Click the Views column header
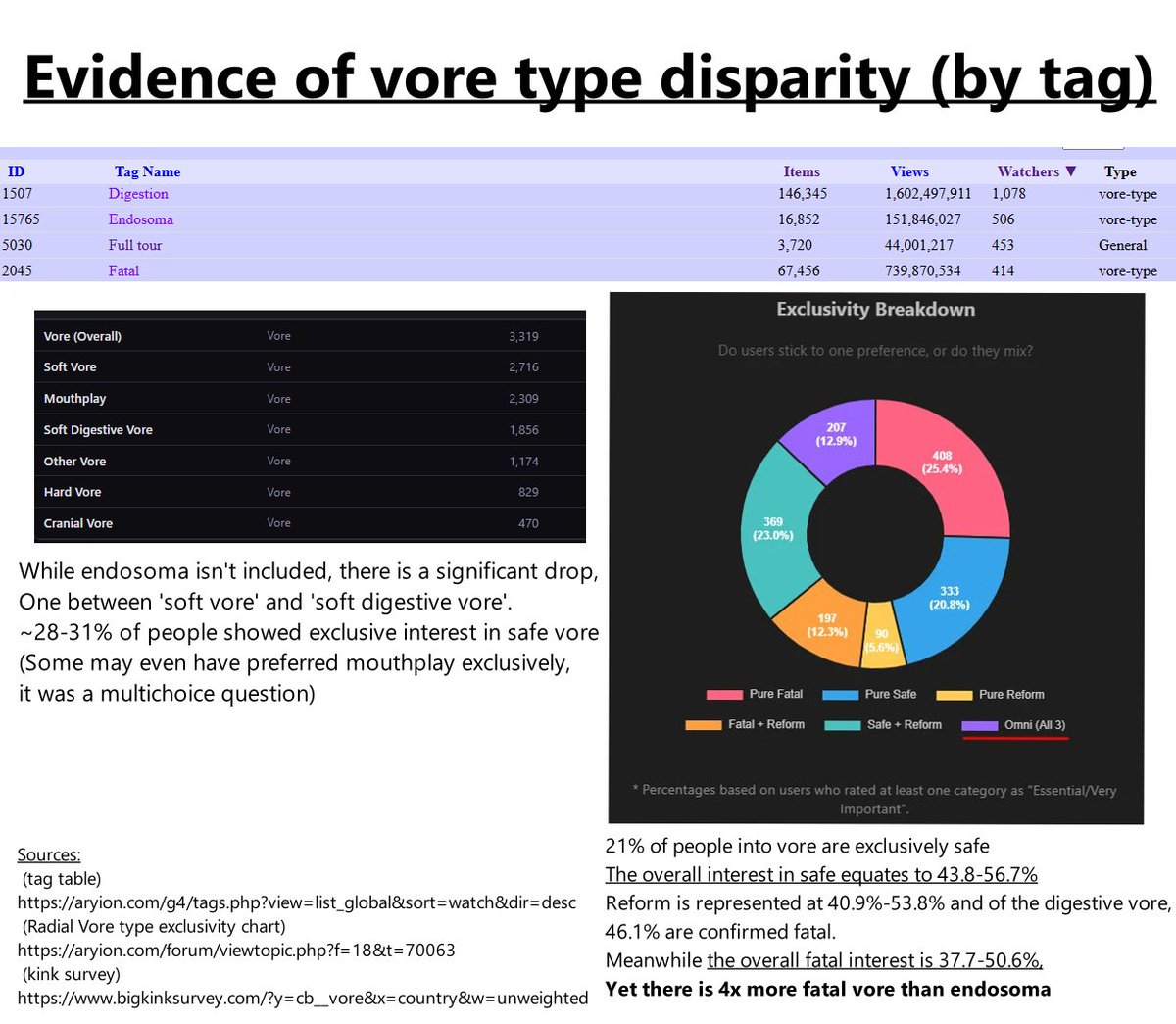Screen dimensions: 1176x1024 pos(909,171)
